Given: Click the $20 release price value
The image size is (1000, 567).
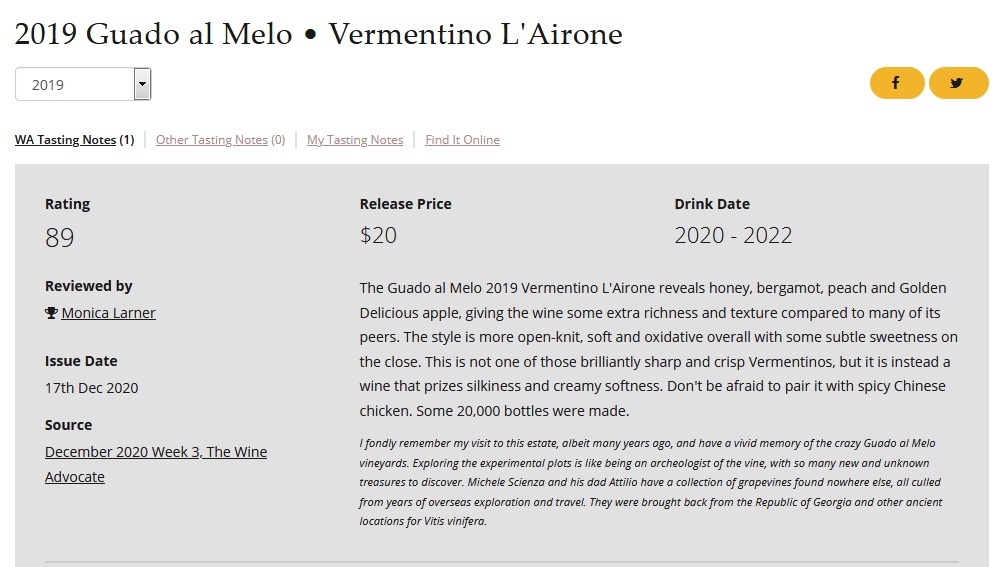Looking at the screenshot, I should (378, 235).
